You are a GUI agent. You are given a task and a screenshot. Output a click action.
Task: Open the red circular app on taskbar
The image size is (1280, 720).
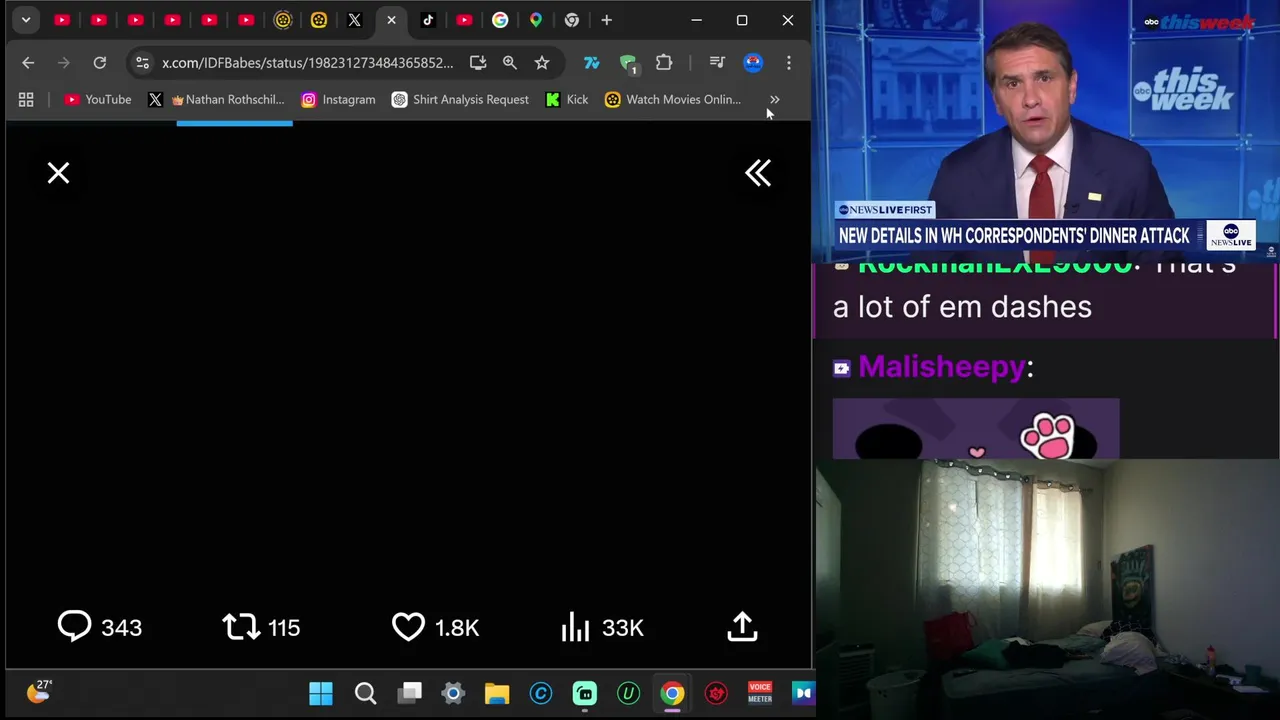pos(716,693)
